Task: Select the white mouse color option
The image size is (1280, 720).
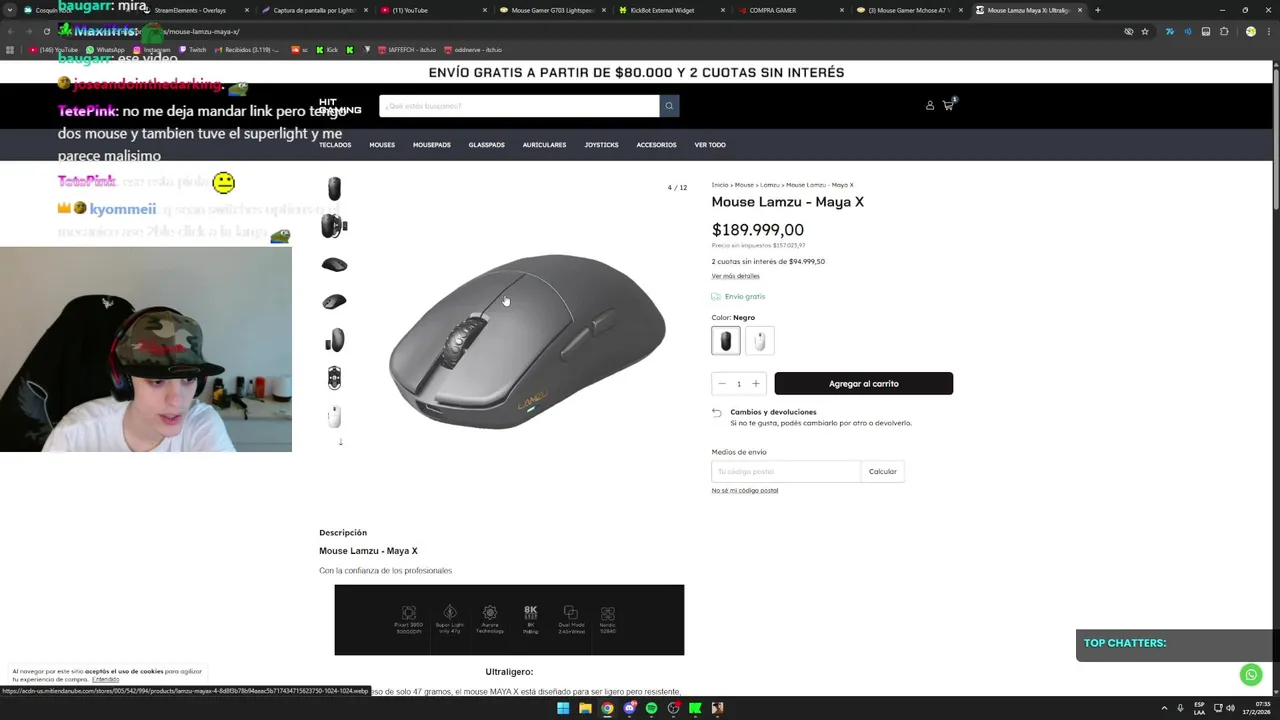Action: [759, 340]
